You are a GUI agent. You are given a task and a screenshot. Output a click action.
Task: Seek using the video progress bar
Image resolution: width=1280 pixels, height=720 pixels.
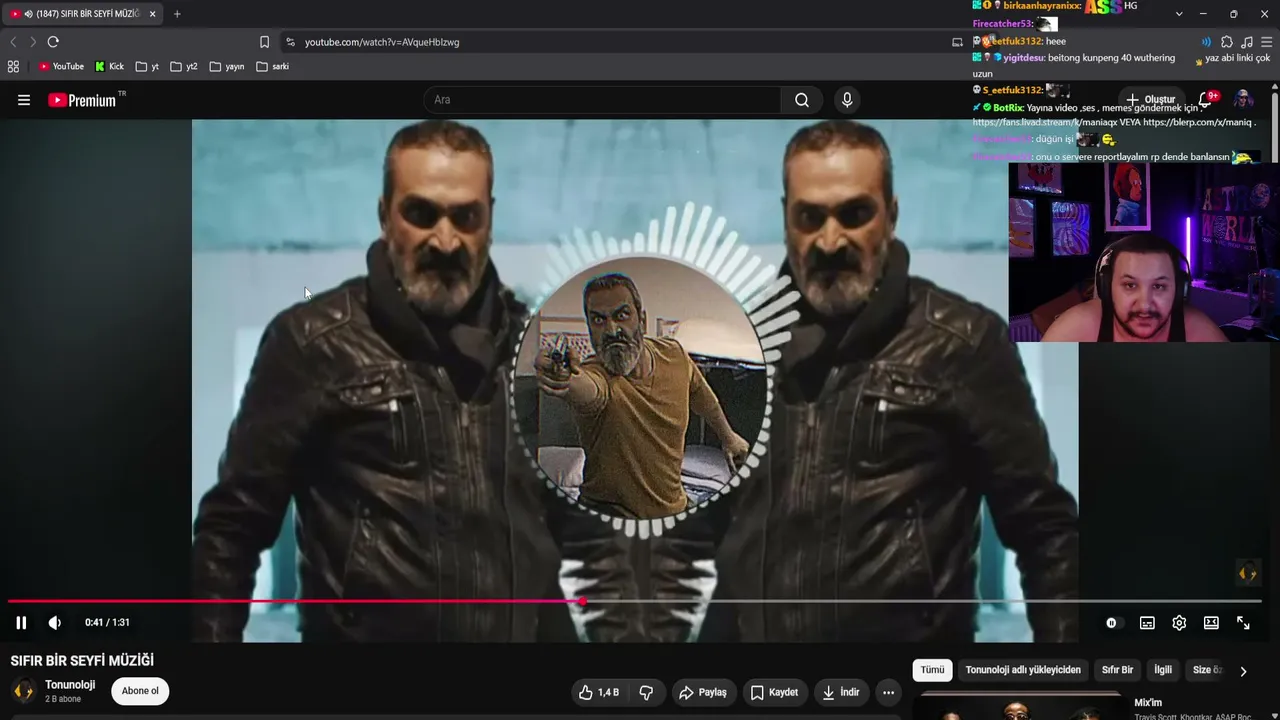click(635, 601)
